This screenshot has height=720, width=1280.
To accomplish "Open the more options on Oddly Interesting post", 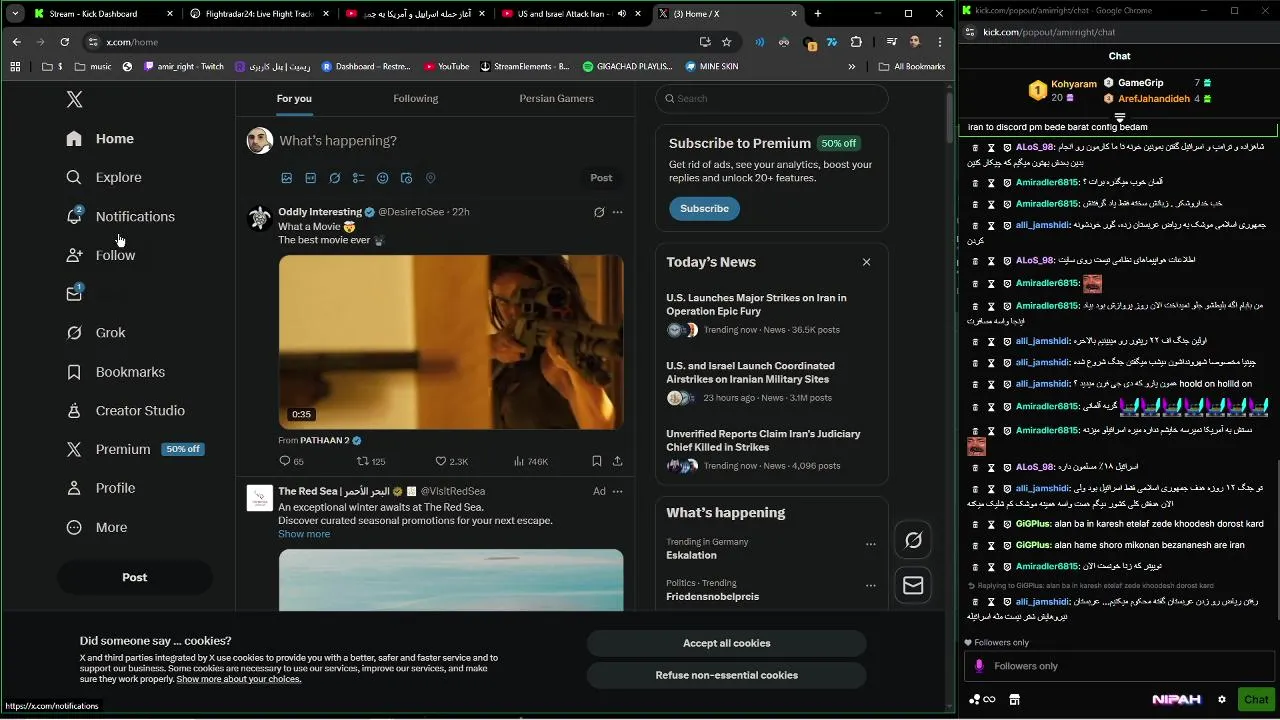I will pos(617,212).
